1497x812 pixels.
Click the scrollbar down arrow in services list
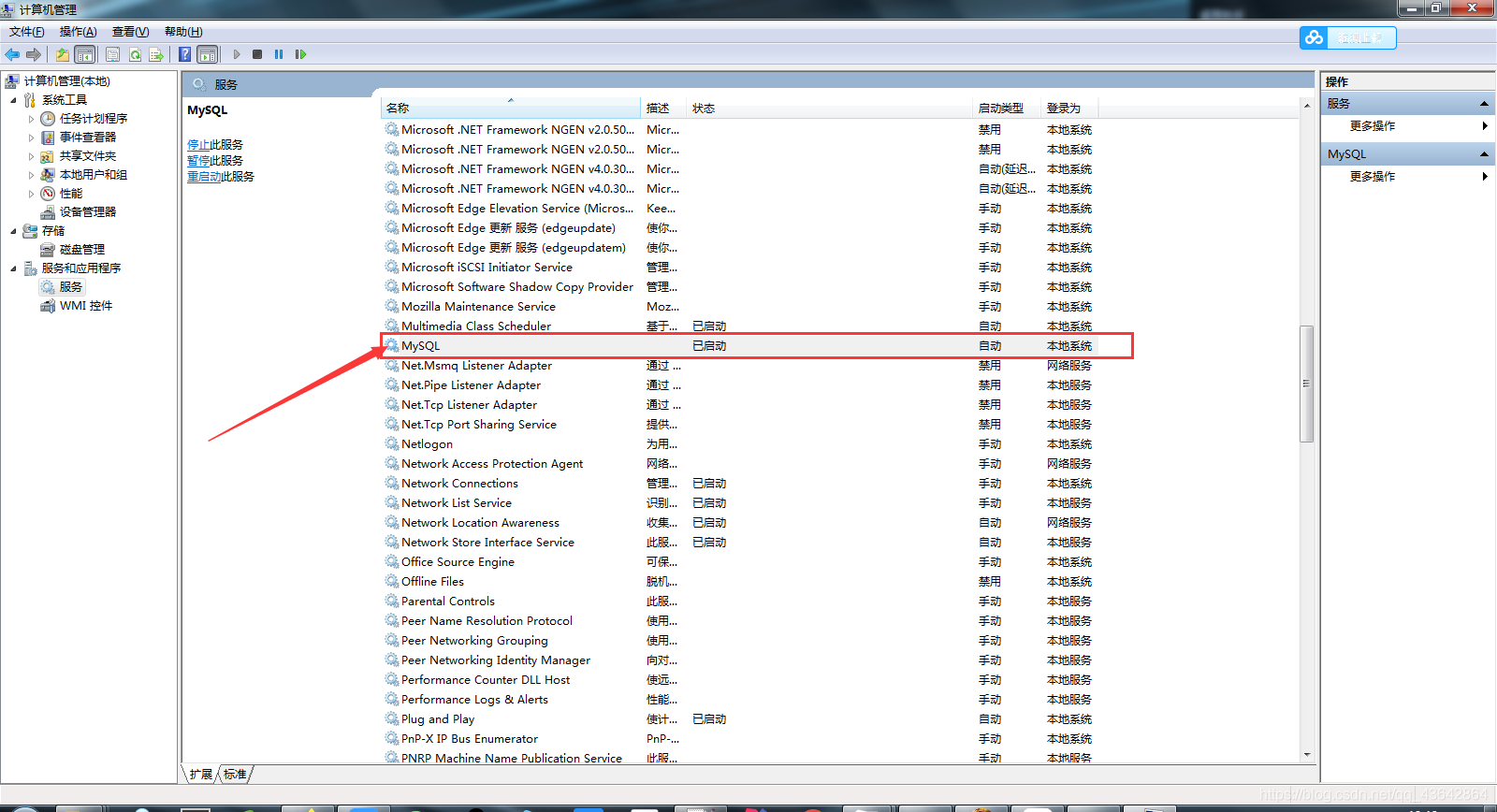1307,755
